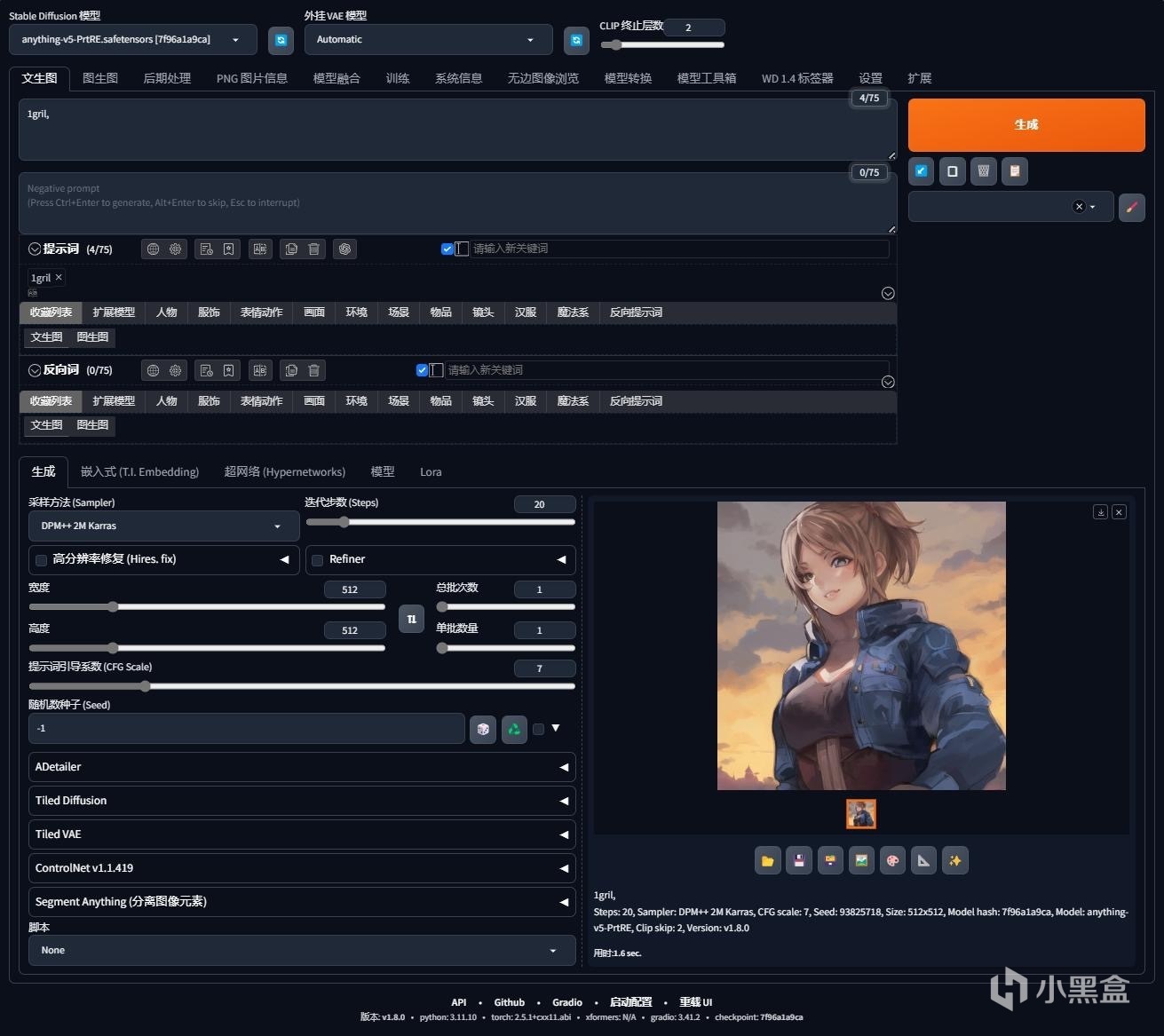Uncheck the checkbox beside the 提示词 keyword input
Screen dimensions: 1164x1036
(447, 249)
